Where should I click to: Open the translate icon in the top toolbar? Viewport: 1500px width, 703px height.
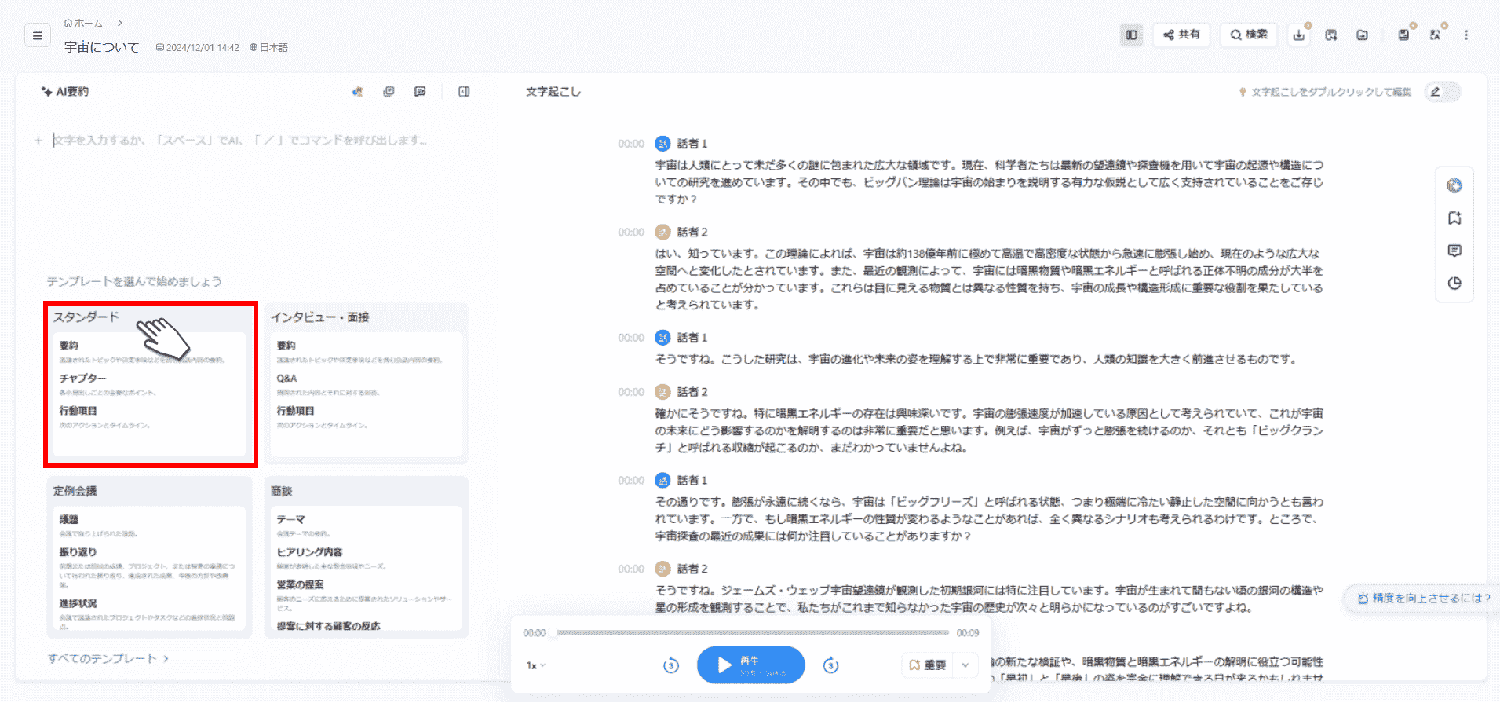pyautogui.click(x=1435, y=35)
